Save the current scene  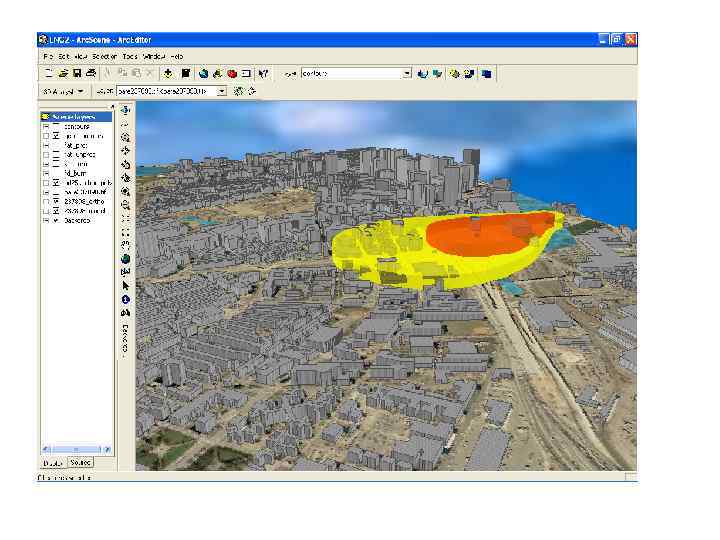pyautogui.click(x=77, y=73)
